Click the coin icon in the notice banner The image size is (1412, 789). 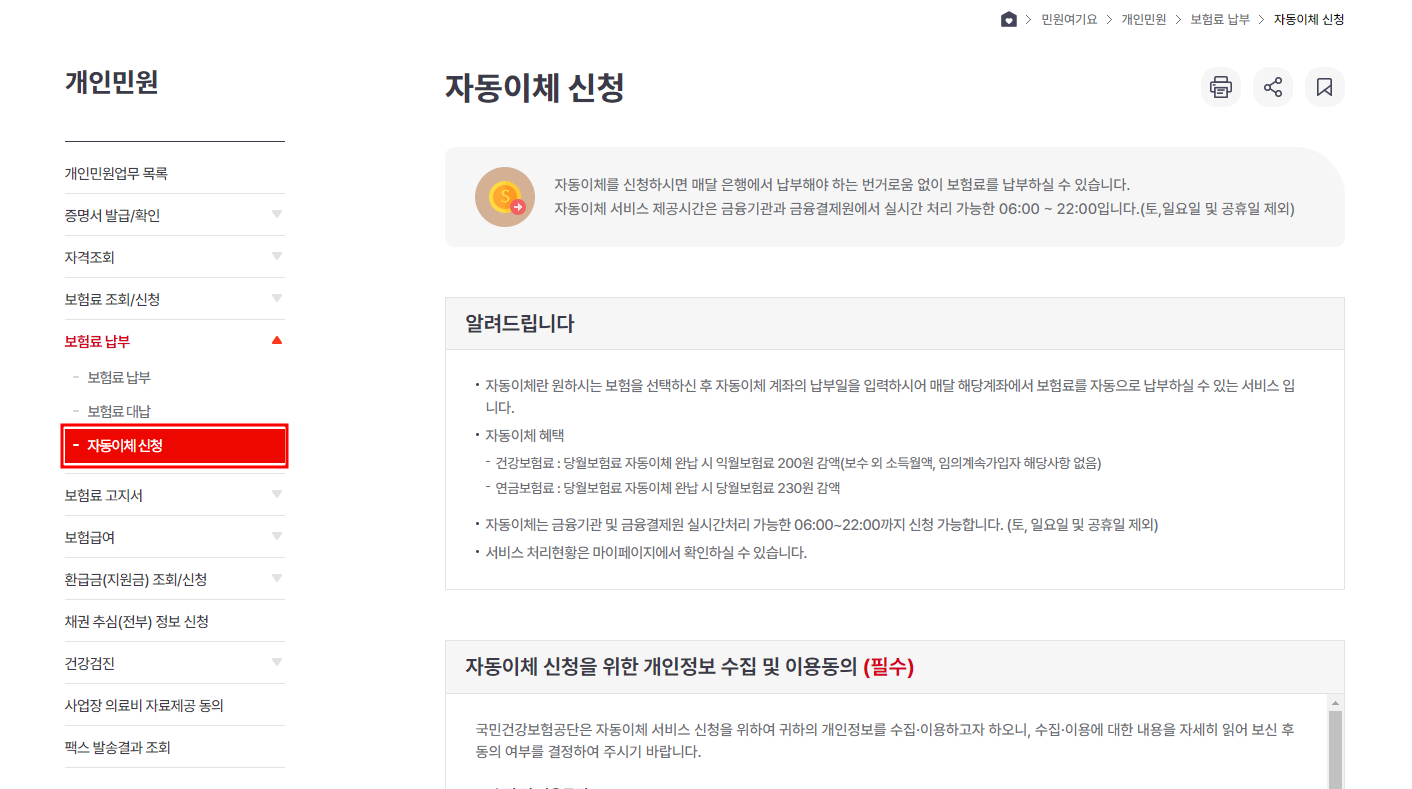point(504,197)
